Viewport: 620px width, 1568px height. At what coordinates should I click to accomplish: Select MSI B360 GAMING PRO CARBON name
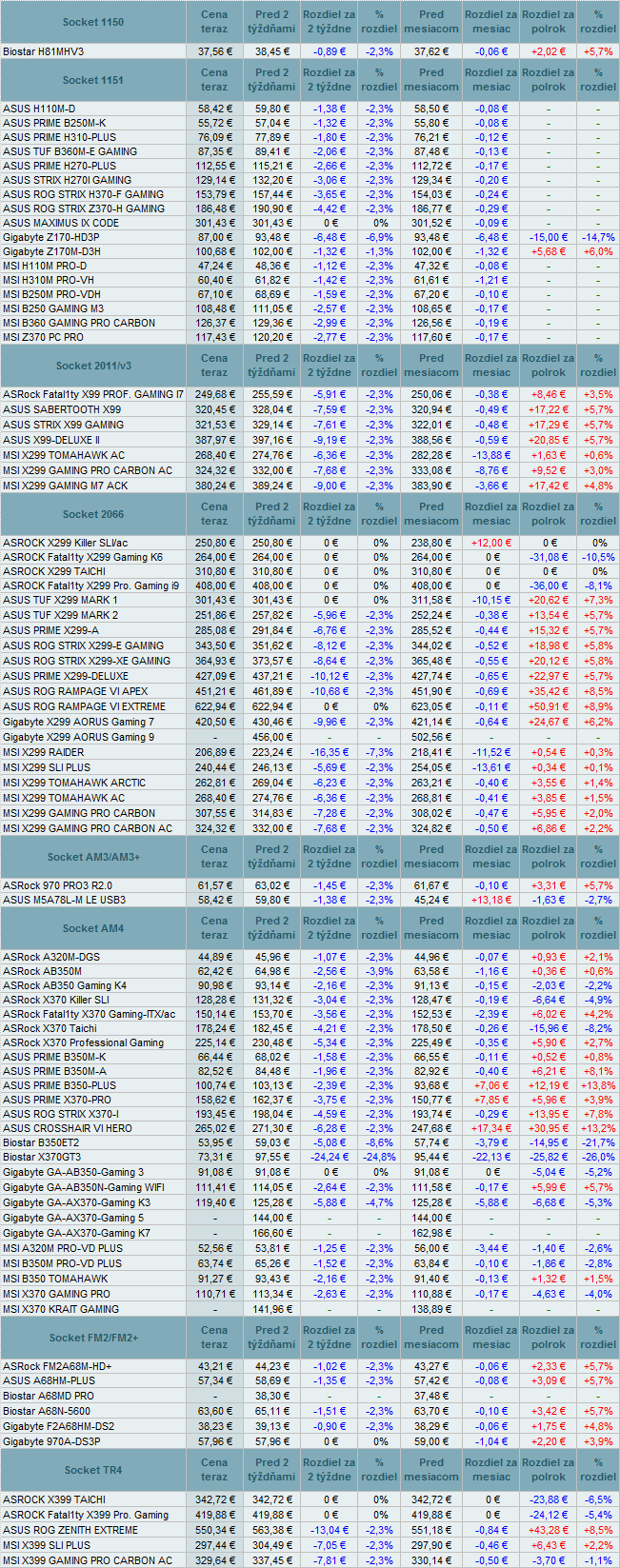(x=79, y=323)
